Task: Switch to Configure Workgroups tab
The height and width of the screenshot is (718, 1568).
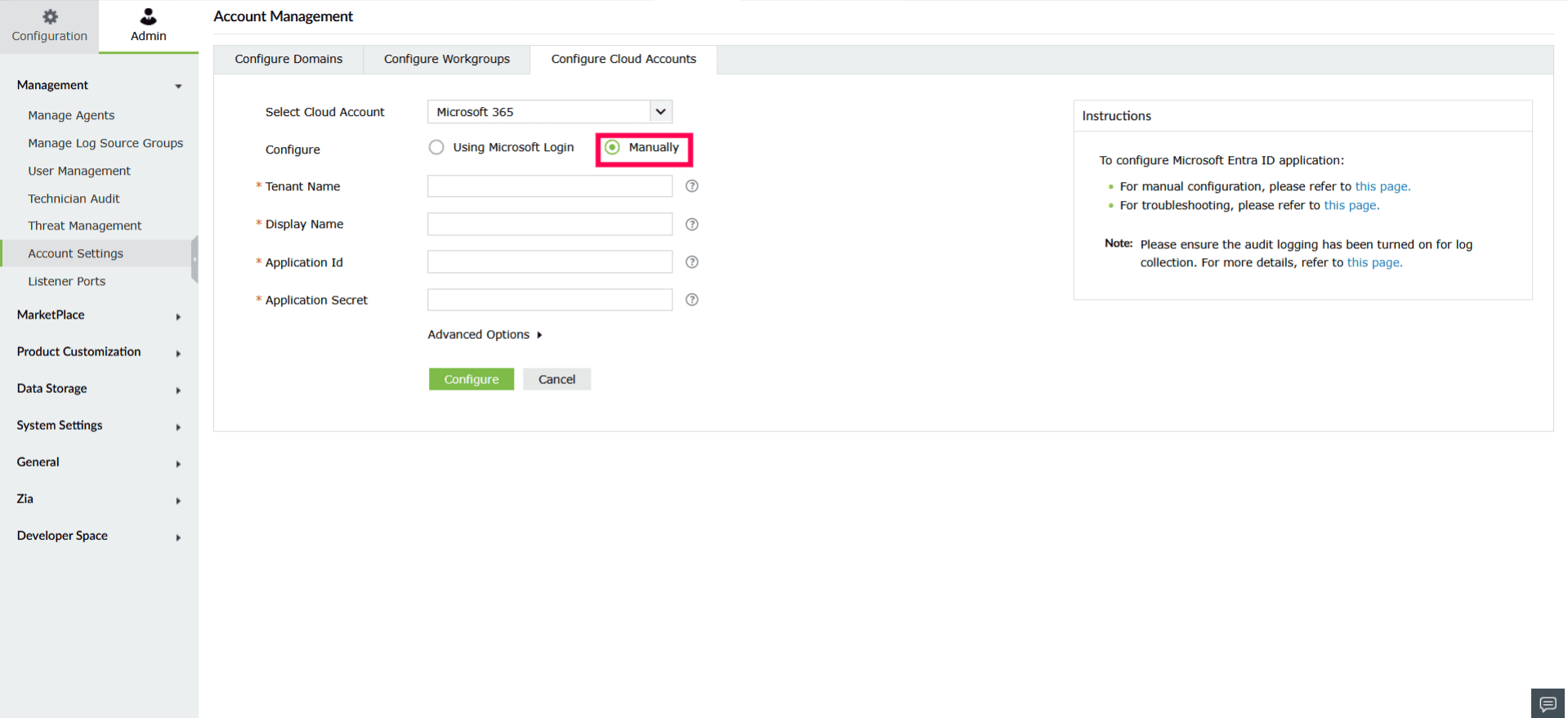Action: (x=447, y=59)
